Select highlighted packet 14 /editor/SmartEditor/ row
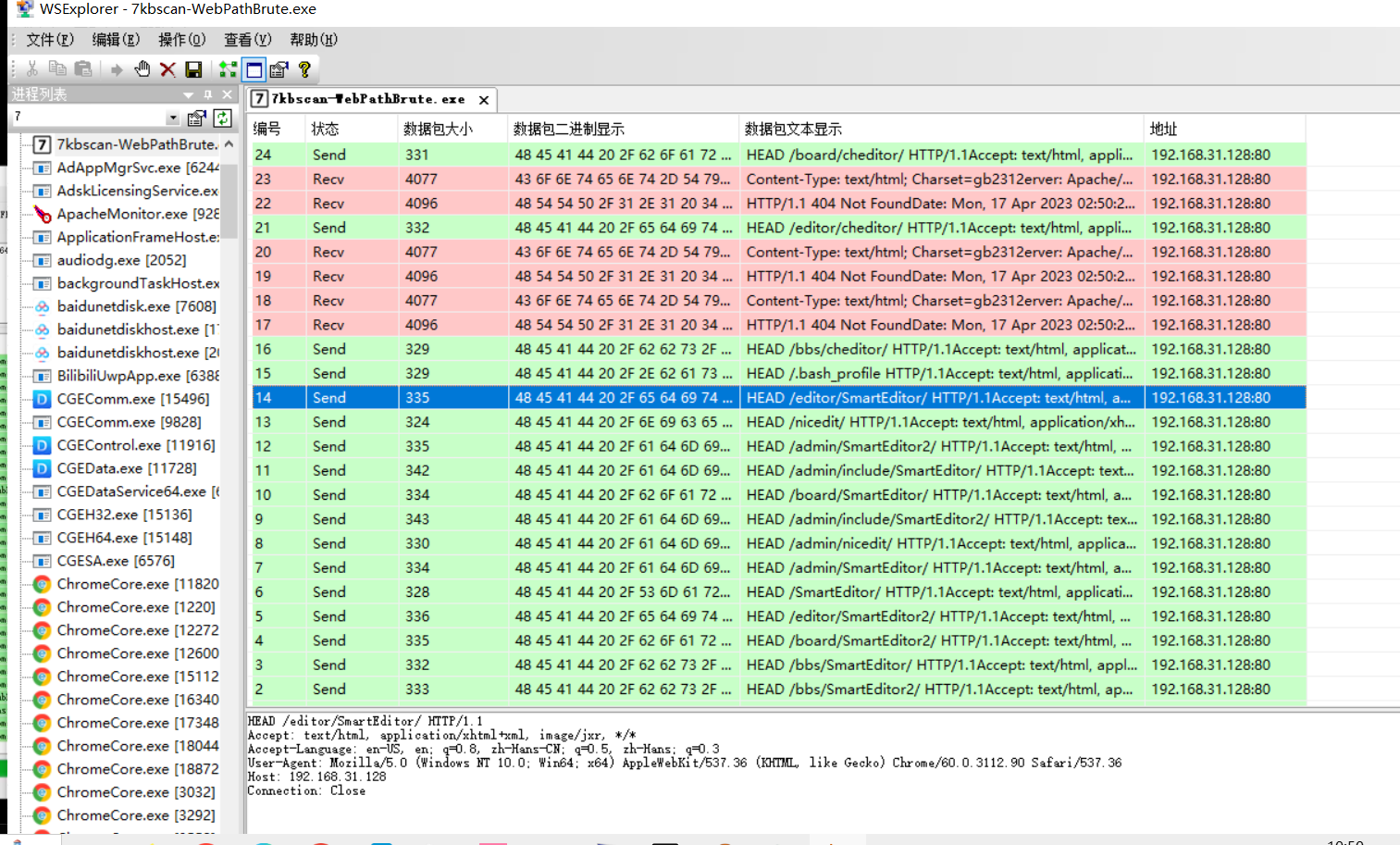 778,397
